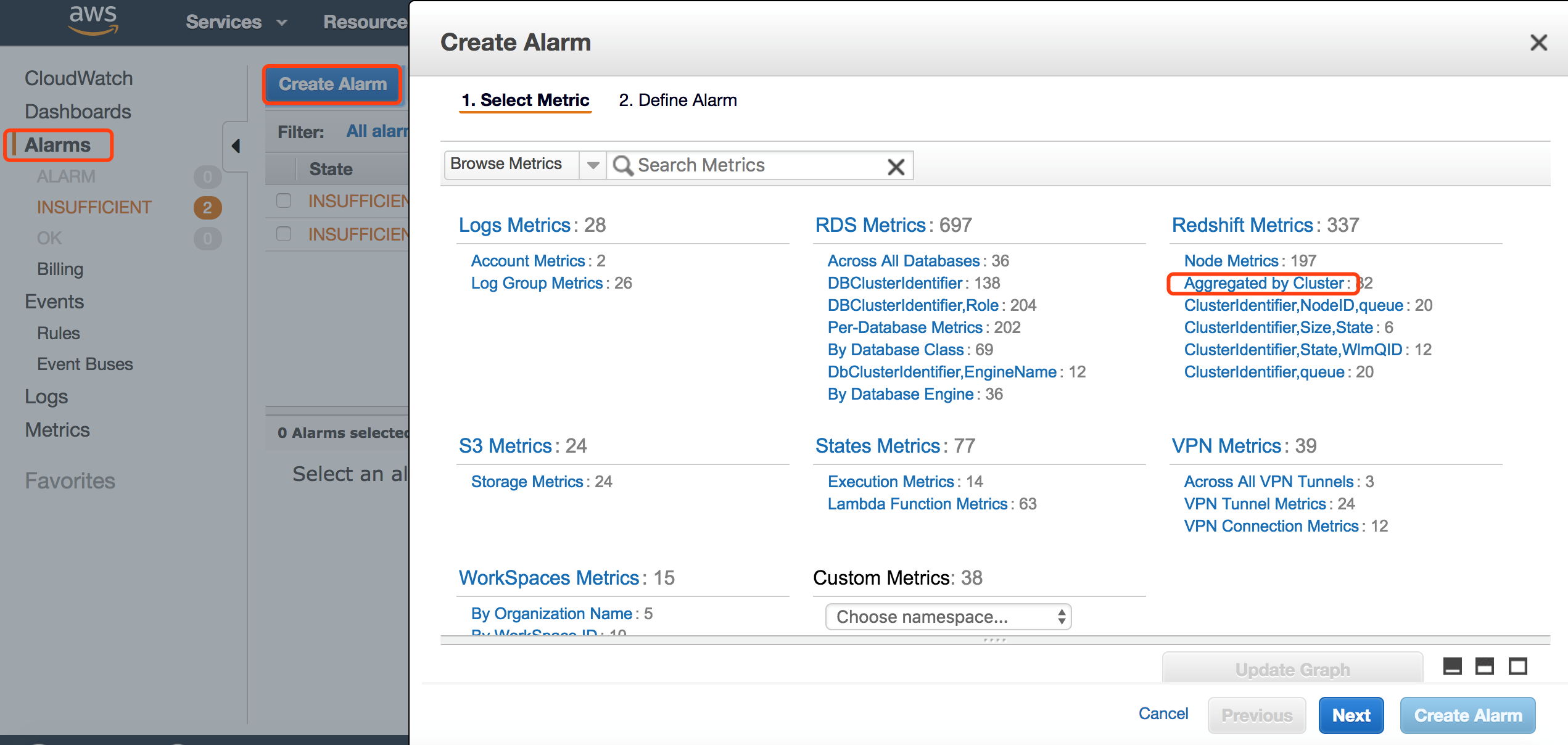Open the Browse Metrics dropdown arrow
1568x745 pixels.
tap(593, 165)
